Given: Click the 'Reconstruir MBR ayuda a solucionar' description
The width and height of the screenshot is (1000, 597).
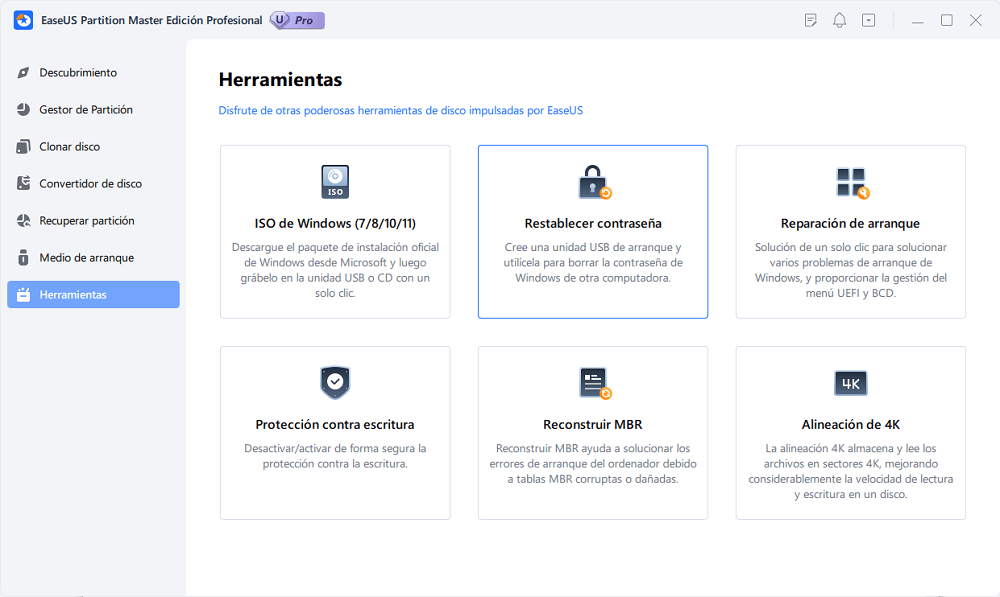Looking at the screenshot, I should click(x=593, y=464).
